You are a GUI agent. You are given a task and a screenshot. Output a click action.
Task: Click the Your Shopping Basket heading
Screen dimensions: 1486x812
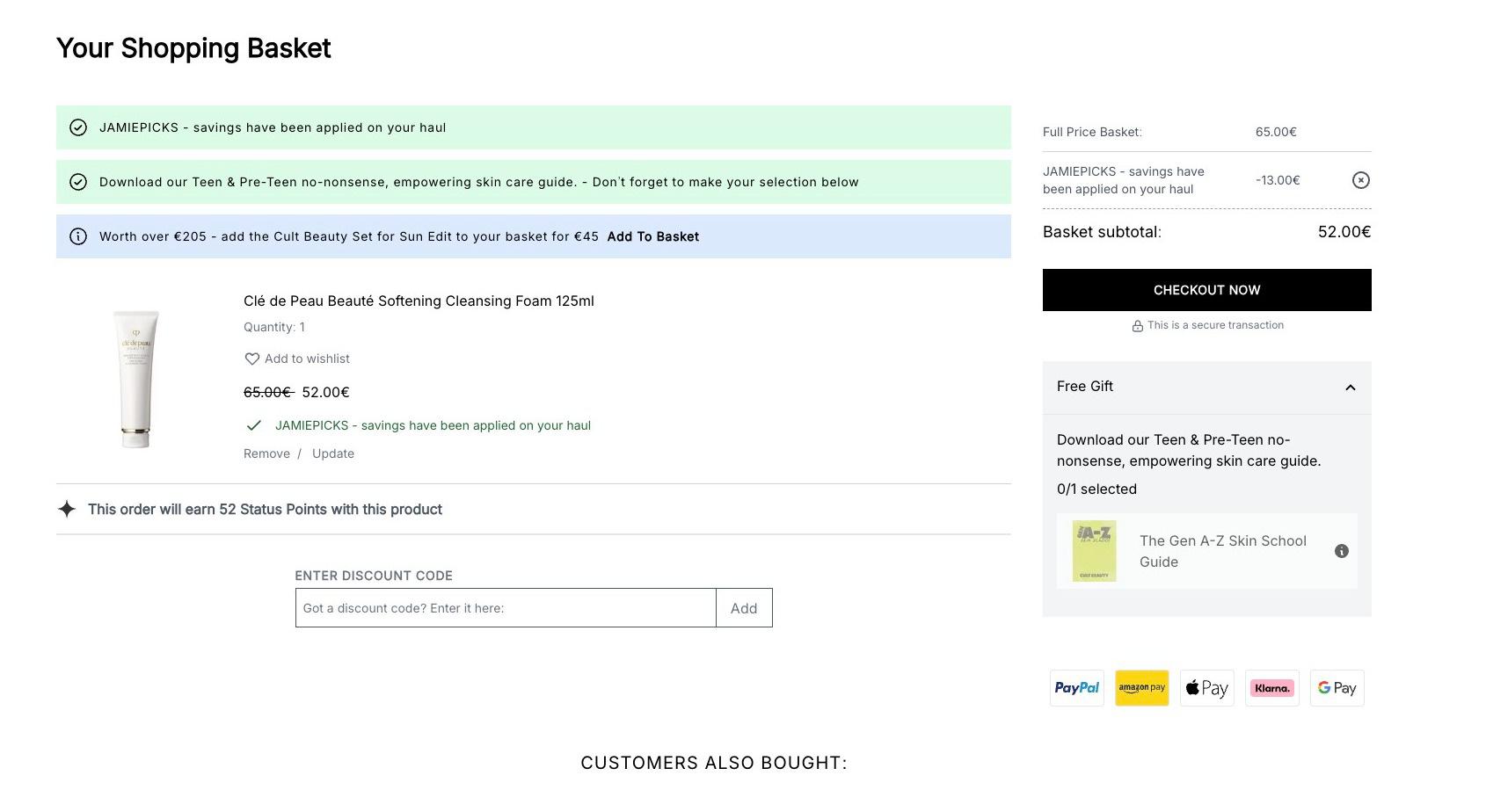[193, 48]
